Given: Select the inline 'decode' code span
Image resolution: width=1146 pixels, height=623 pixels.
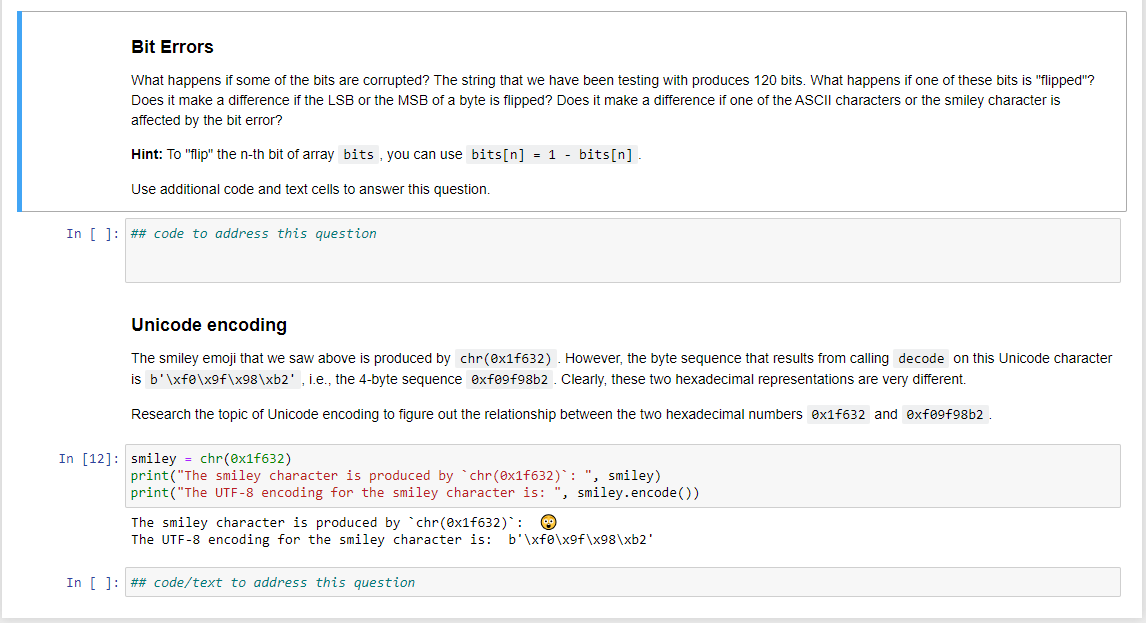Looking at the screenshot, I should click(x=921, y=358).
